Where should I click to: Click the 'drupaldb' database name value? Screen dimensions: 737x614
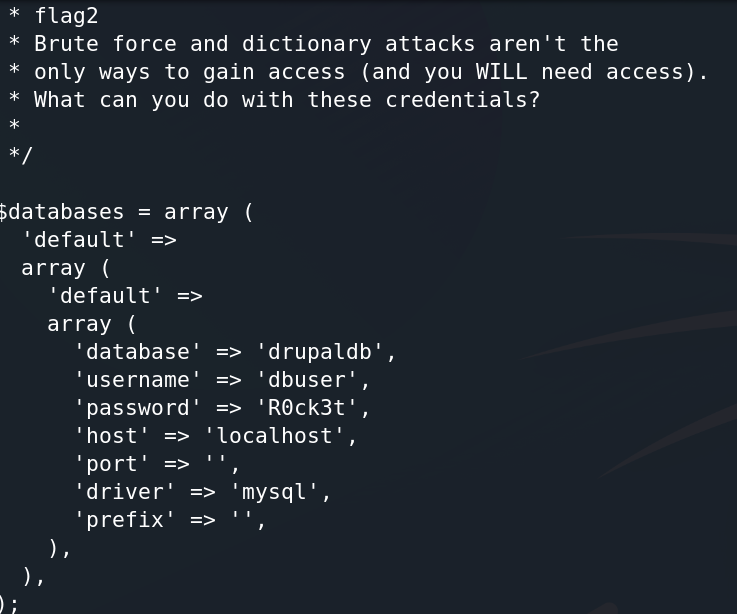tap(320, 352)
